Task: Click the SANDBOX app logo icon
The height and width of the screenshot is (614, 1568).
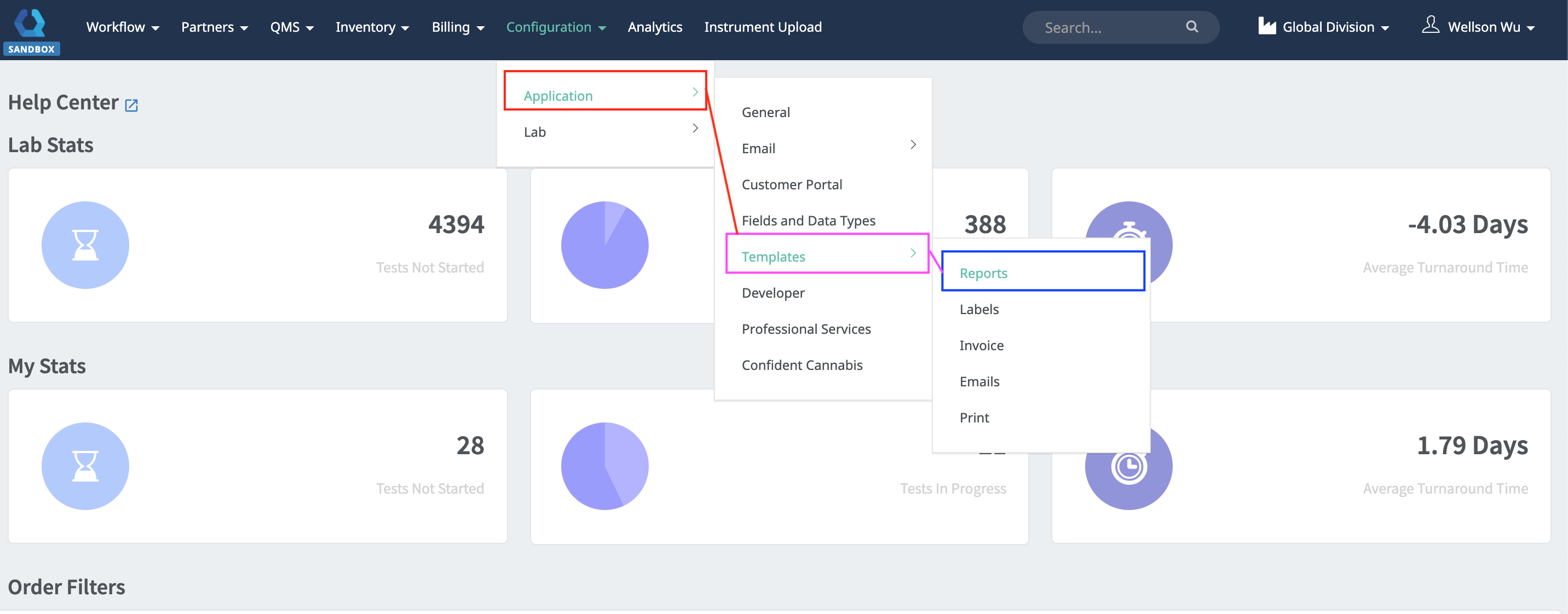Action: [x=30, y=24]
